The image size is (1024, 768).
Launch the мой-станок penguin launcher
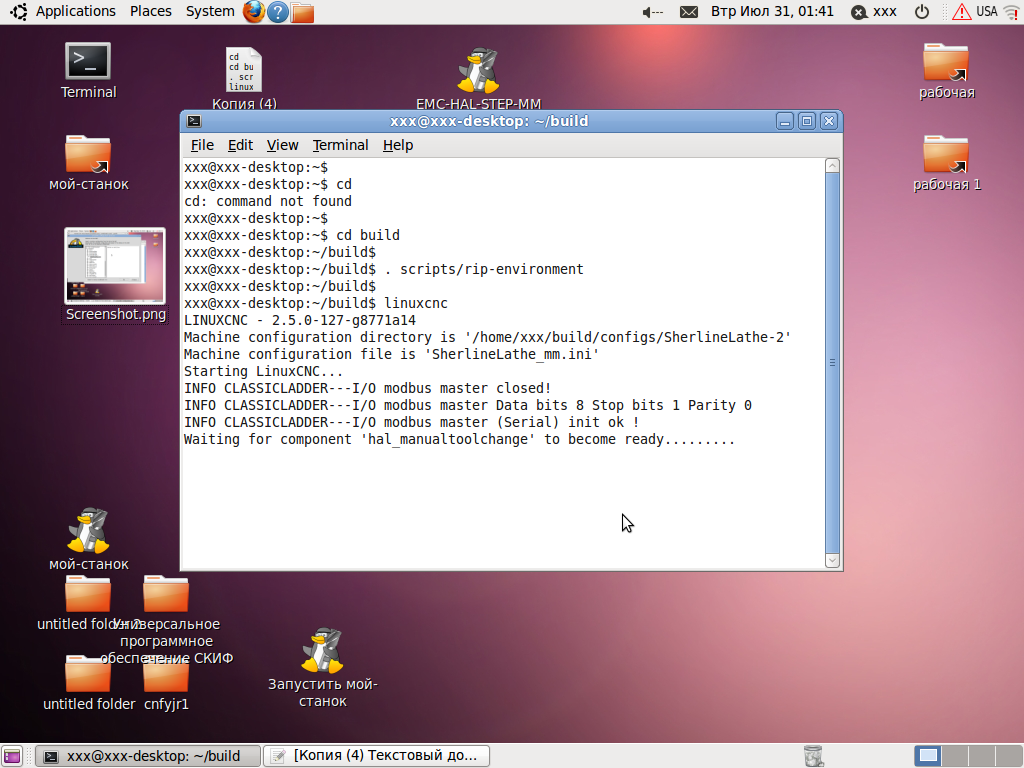coord(88,530)
